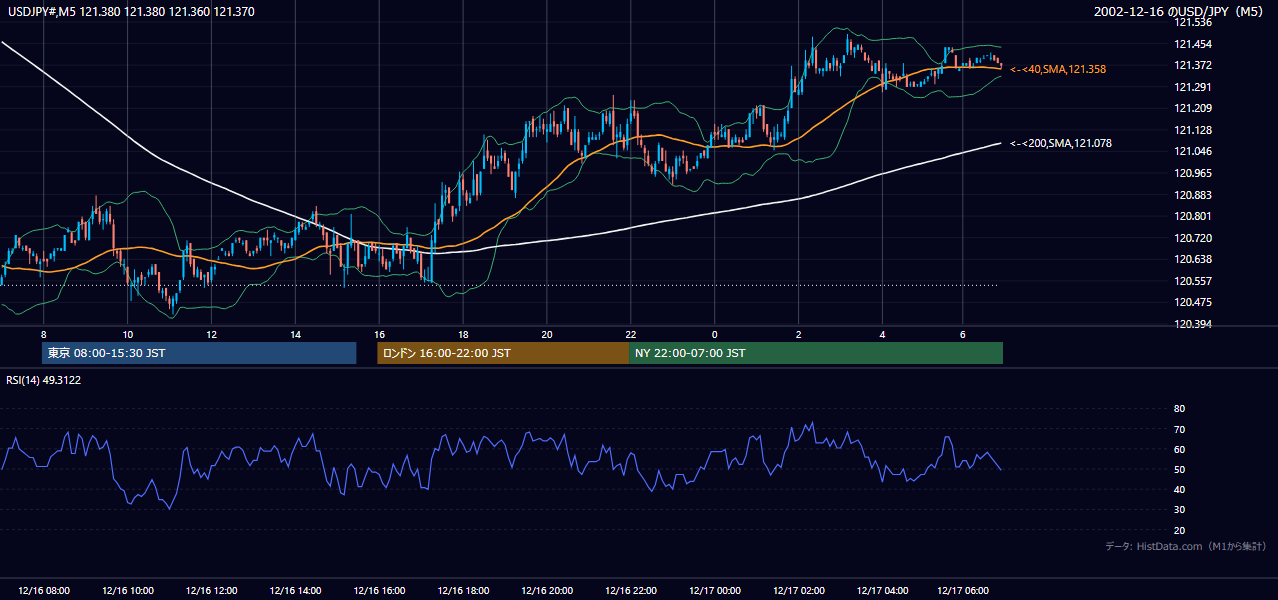Click price axis value 121.209
The width and height of the screenshot is (1278, 600).
coord(1192,108)
